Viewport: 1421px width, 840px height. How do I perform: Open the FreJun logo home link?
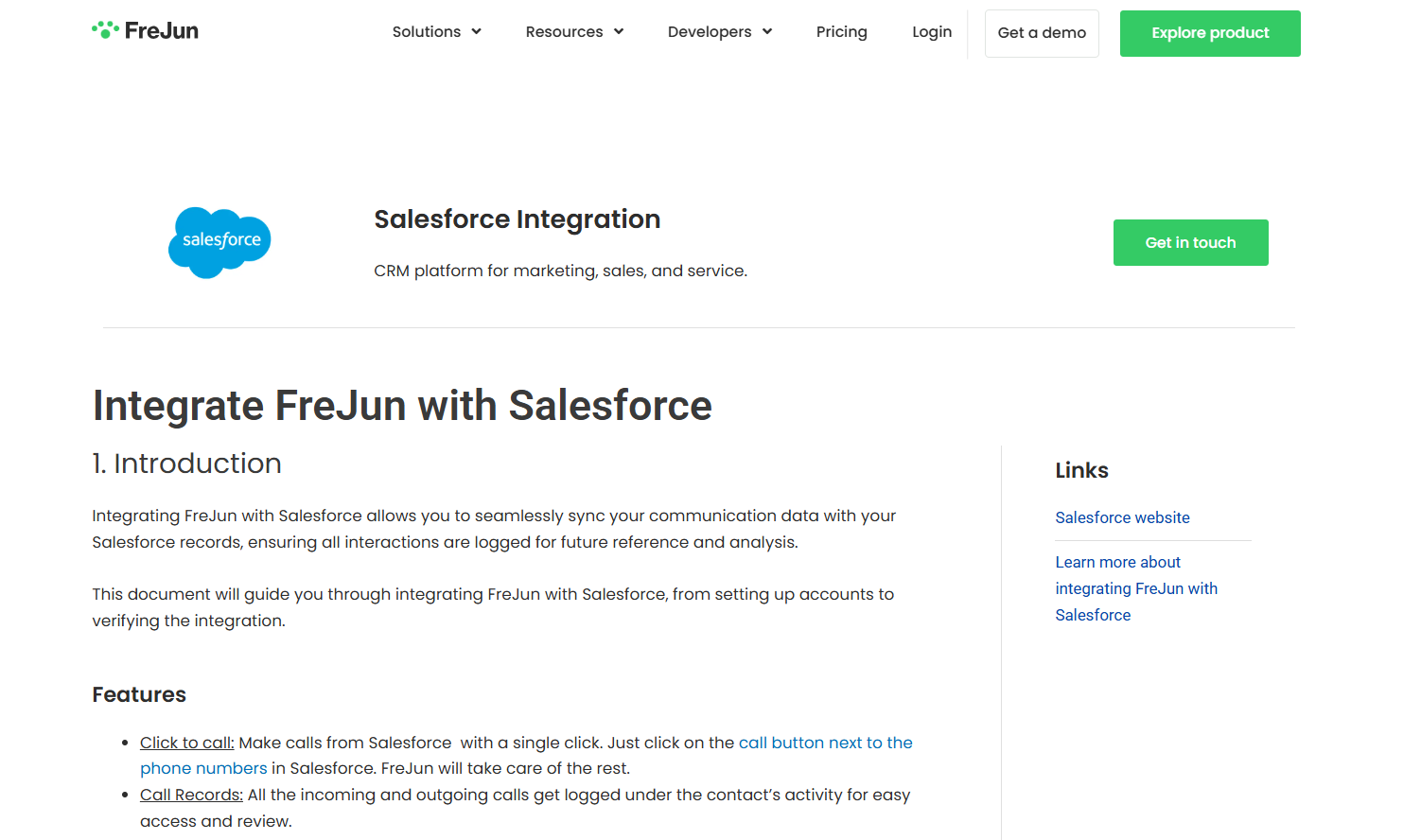[145, 30]
